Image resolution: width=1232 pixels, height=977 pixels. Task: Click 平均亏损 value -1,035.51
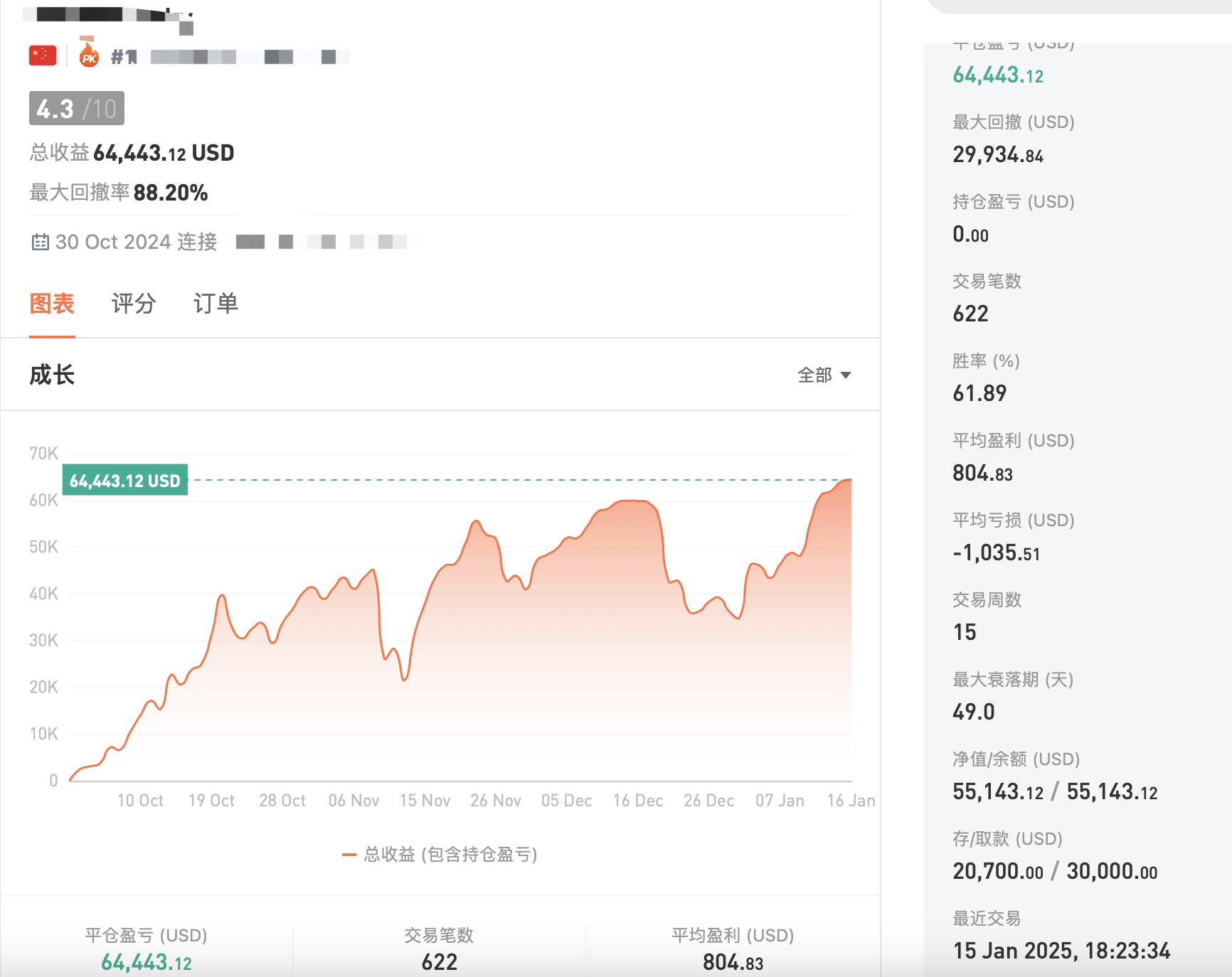click(996, 552)
